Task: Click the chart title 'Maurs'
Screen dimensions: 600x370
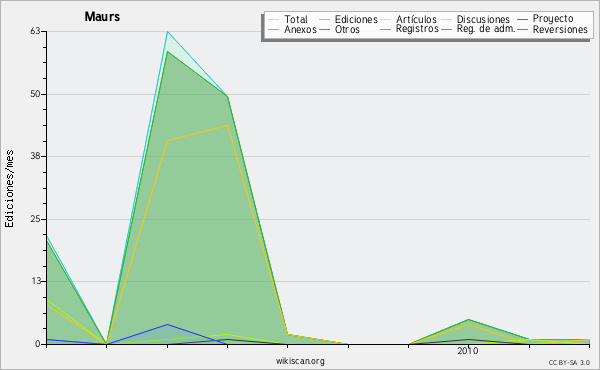Action: tap(102, 17)
